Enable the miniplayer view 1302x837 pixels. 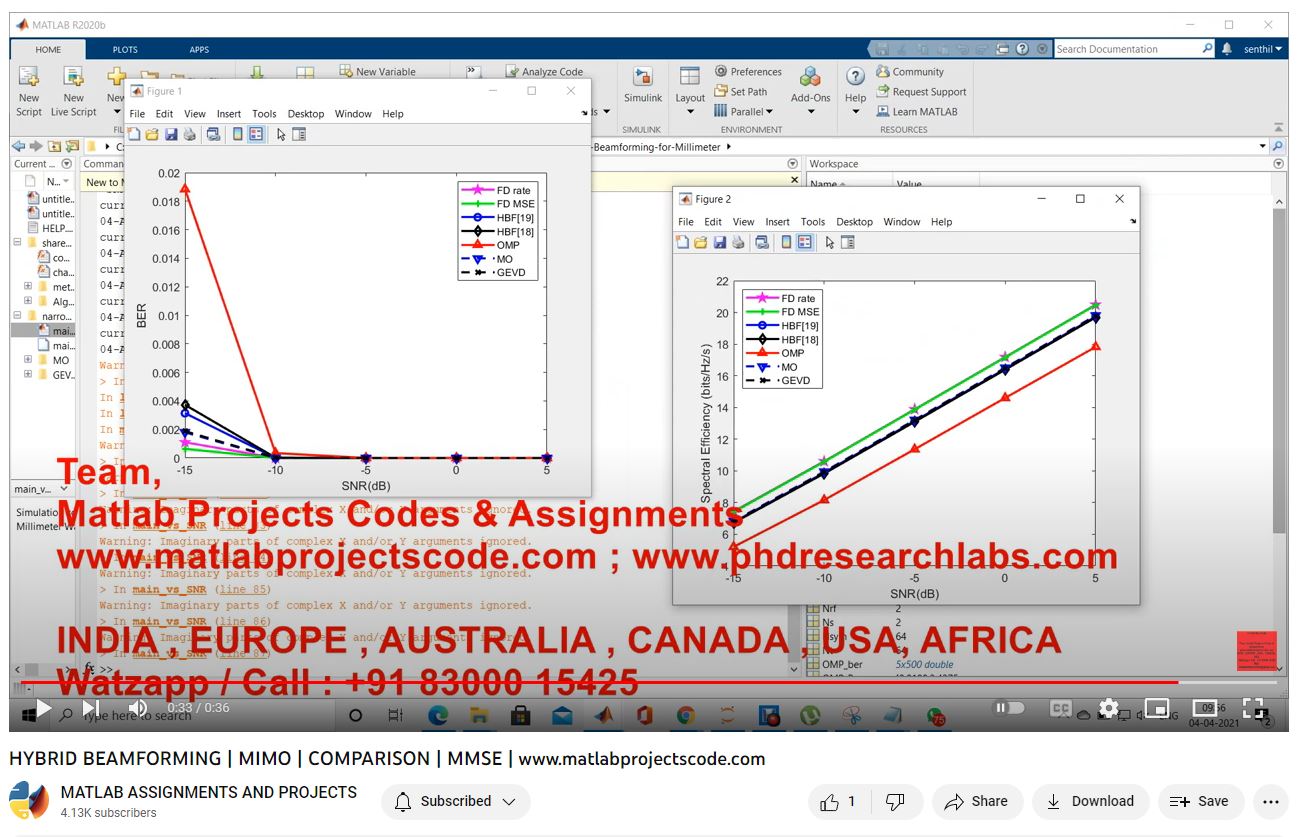tap(1156, 708)
